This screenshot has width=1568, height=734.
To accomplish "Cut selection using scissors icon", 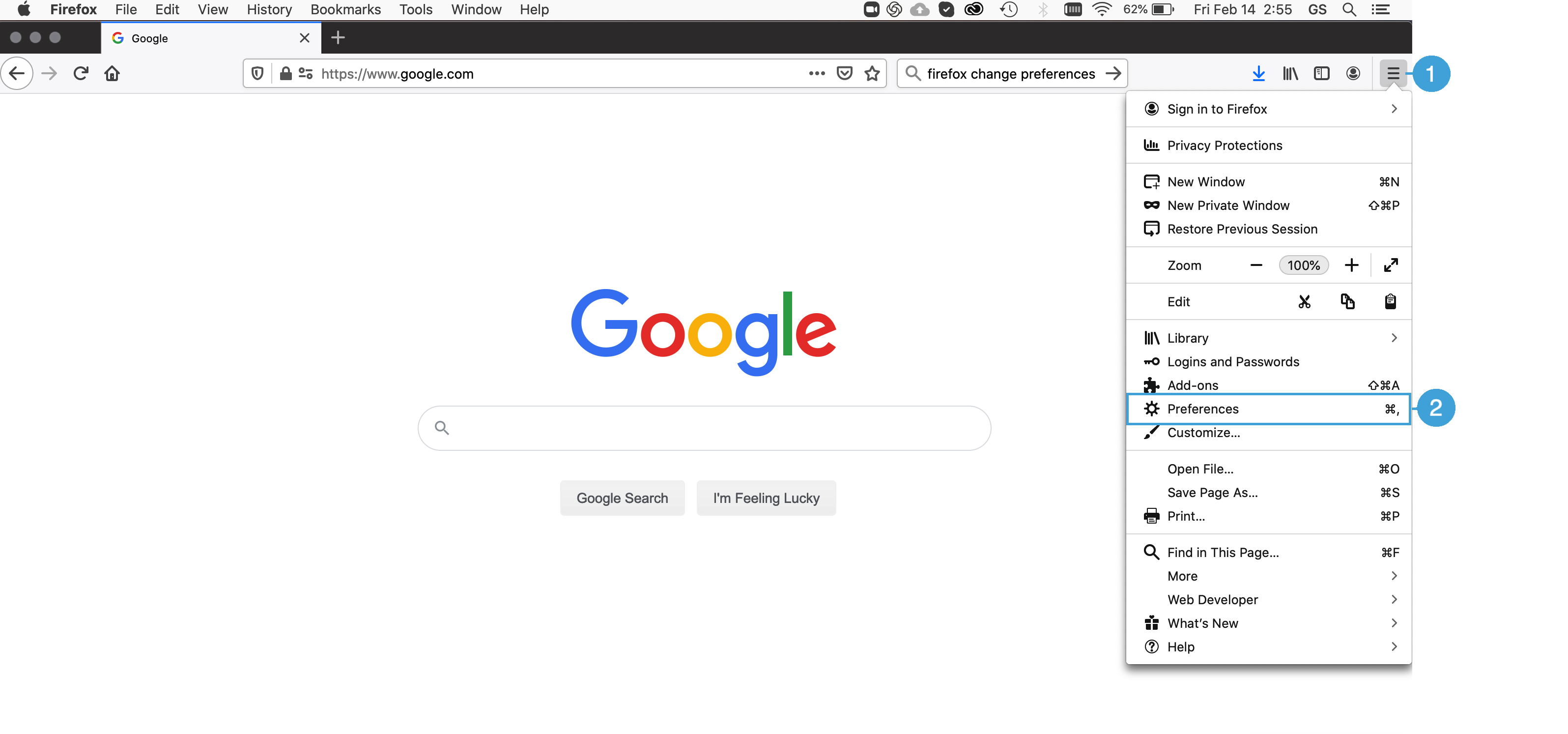I will point(1304,301).
